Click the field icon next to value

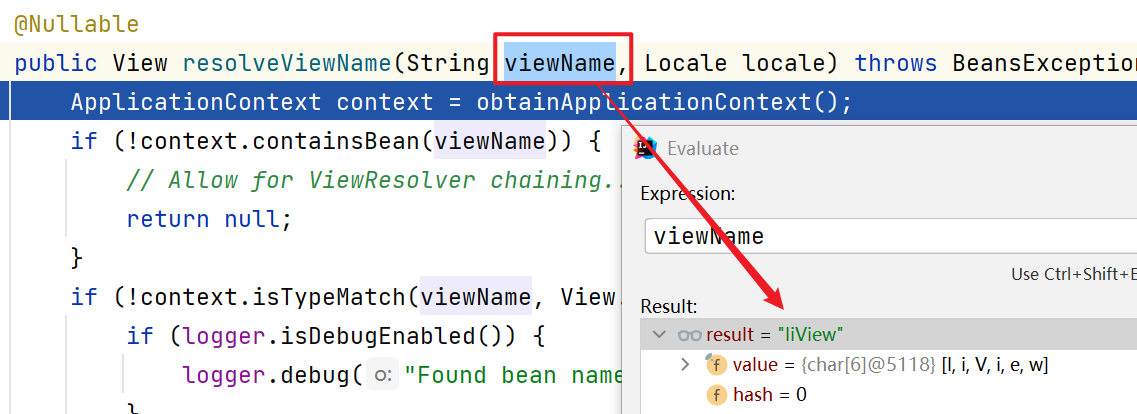[x=716, y=365]
